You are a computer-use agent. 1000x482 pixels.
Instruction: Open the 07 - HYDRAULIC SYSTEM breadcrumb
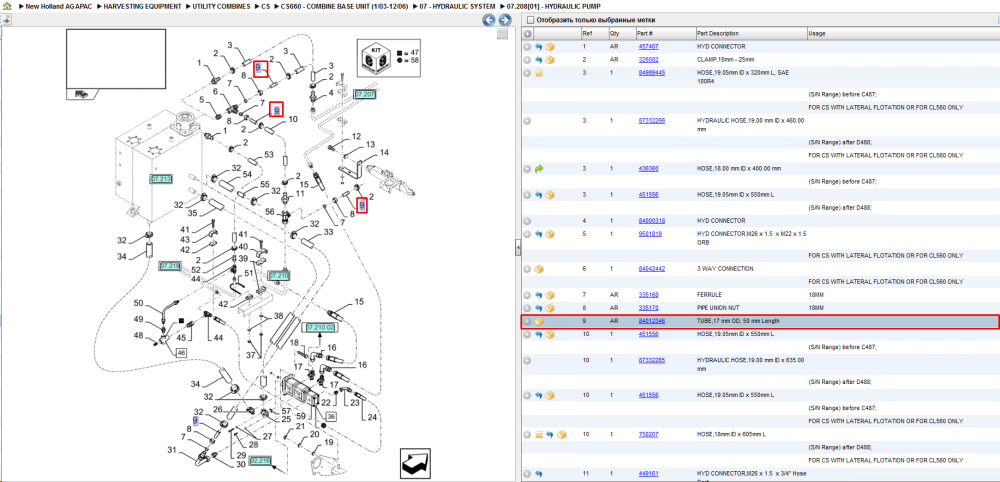click(457, 6)
